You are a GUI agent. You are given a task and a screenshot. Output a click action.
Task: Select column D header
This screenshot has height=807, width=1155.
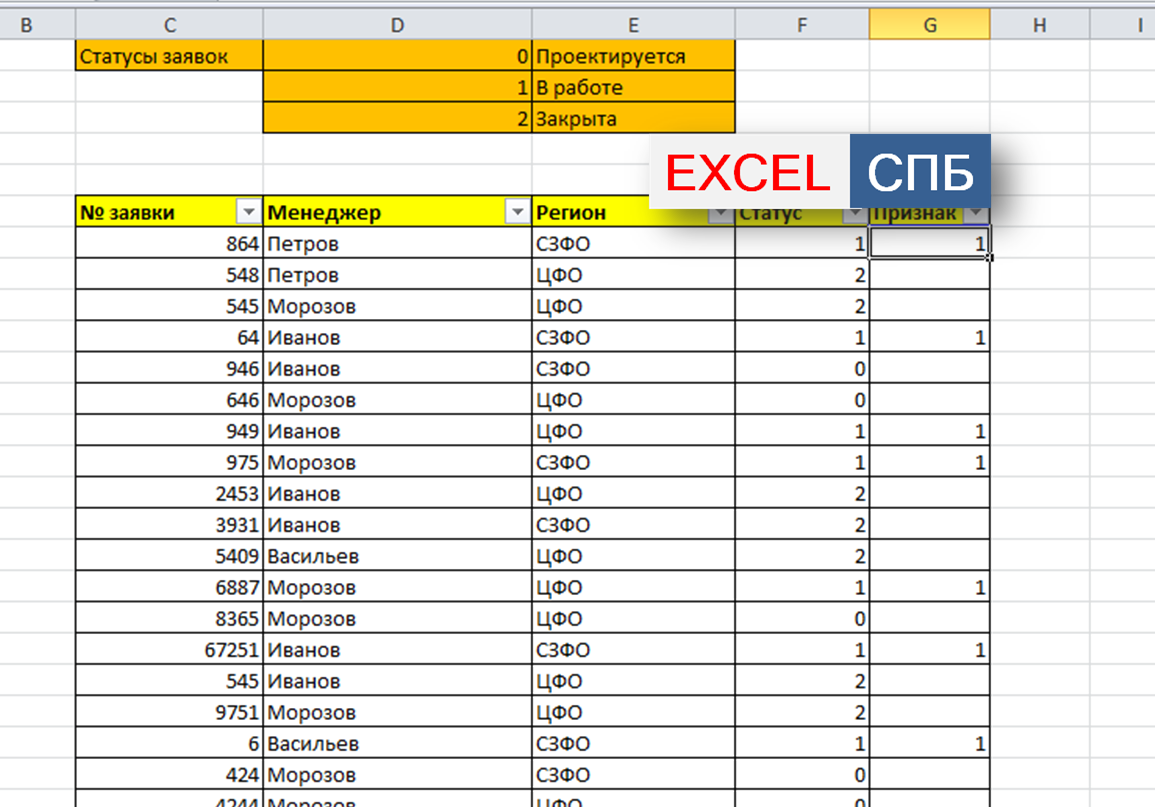click(x=397, y=25)
